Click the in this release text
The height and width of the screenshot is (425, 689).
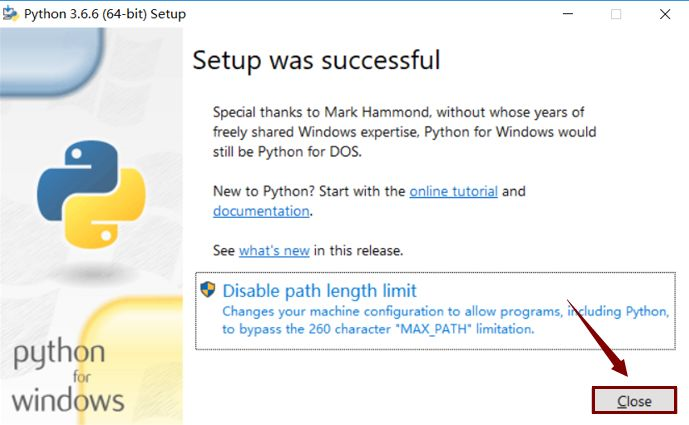(x=358, y=251)
